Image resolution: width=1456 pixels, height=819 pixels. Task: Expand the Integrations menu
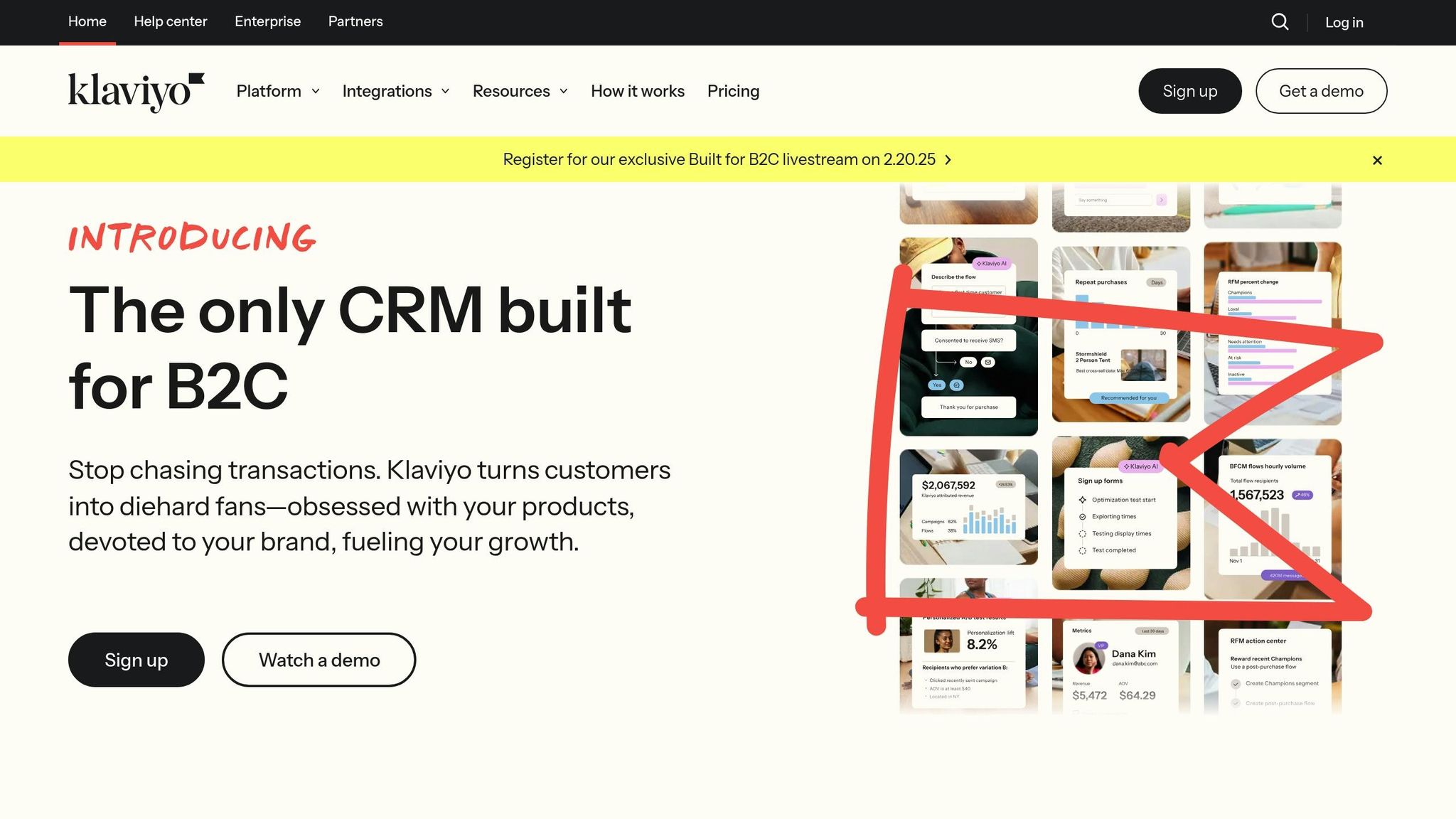(396, 91)
